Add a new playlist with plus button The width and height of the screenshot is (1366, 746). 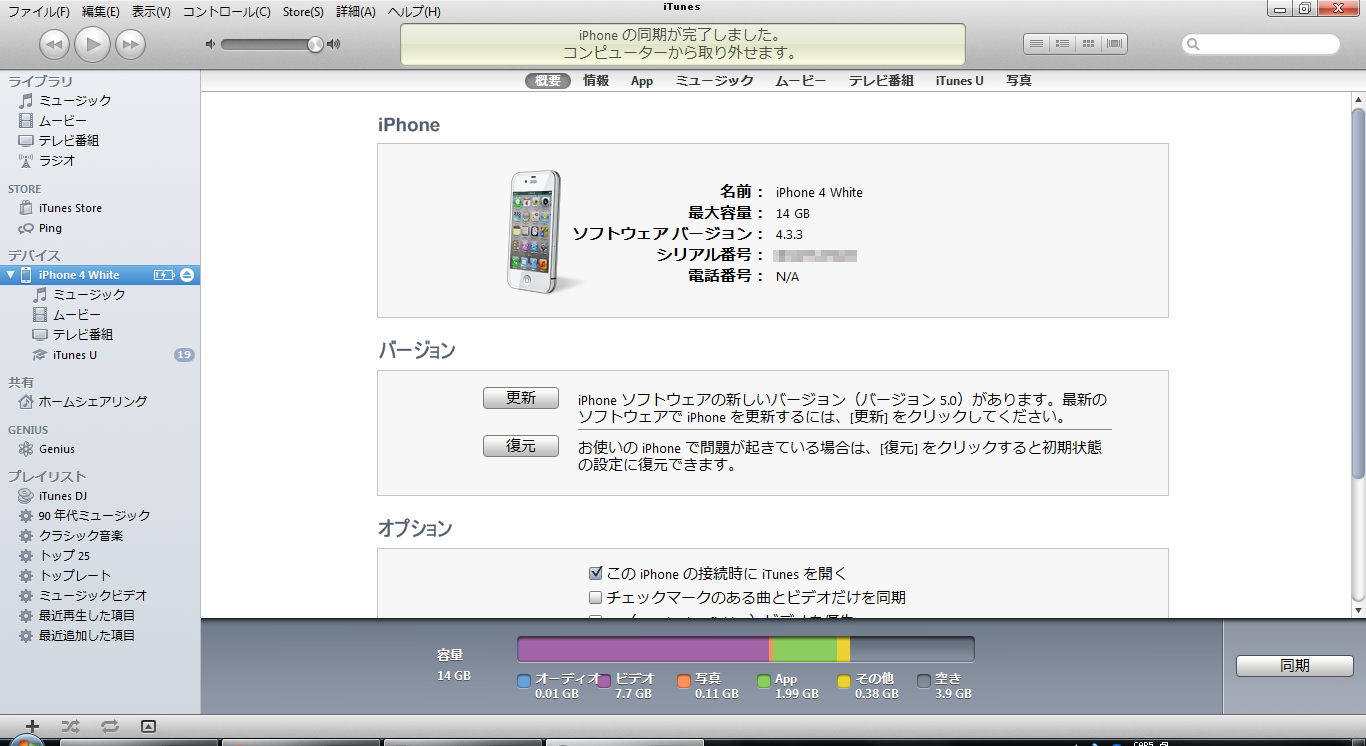point(32,726)
